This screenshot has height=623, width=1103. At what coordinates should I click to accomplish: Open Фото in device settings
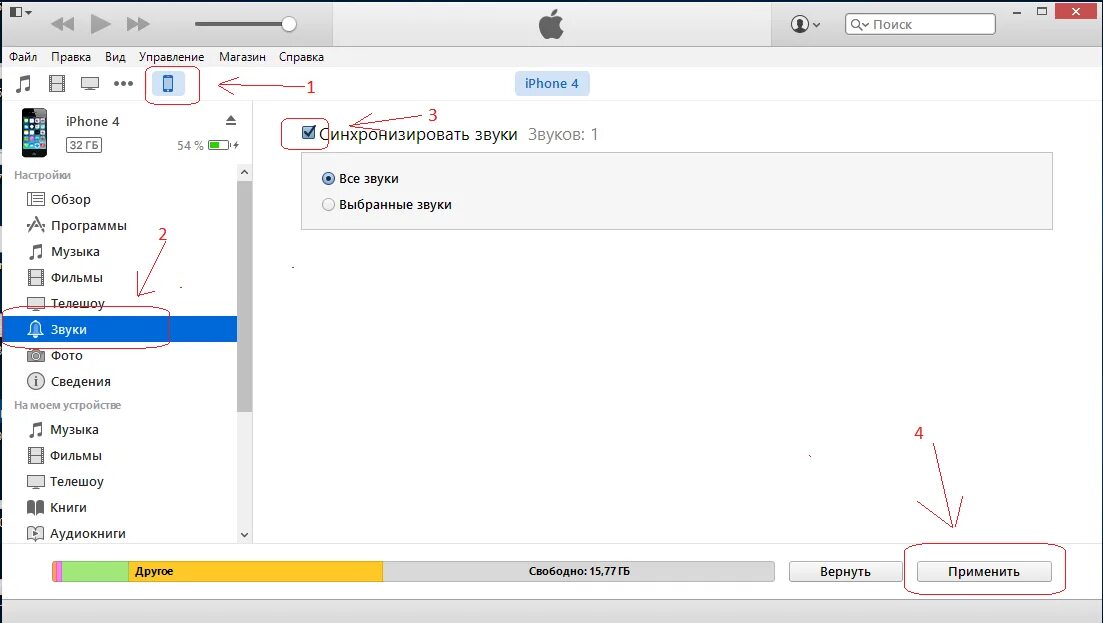[x=120, y=355]
